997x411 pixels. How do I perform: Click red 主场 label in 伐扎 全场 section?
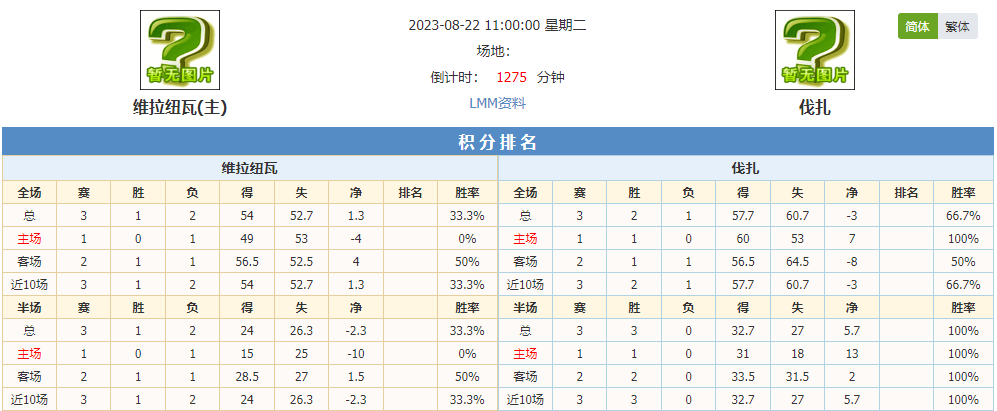pos(525,239)
